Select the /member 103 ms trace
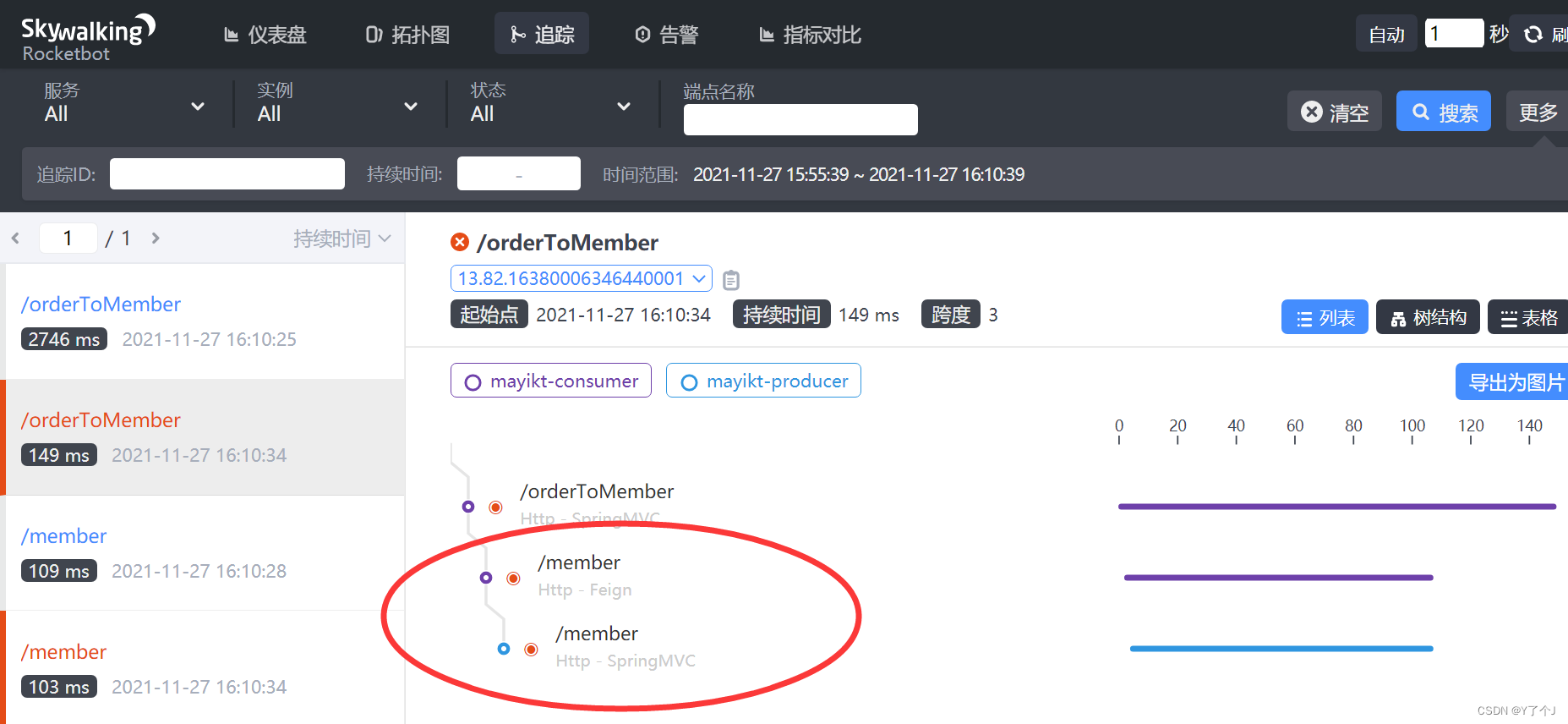This screenshot has width=1568, height=724. (203, 666)
